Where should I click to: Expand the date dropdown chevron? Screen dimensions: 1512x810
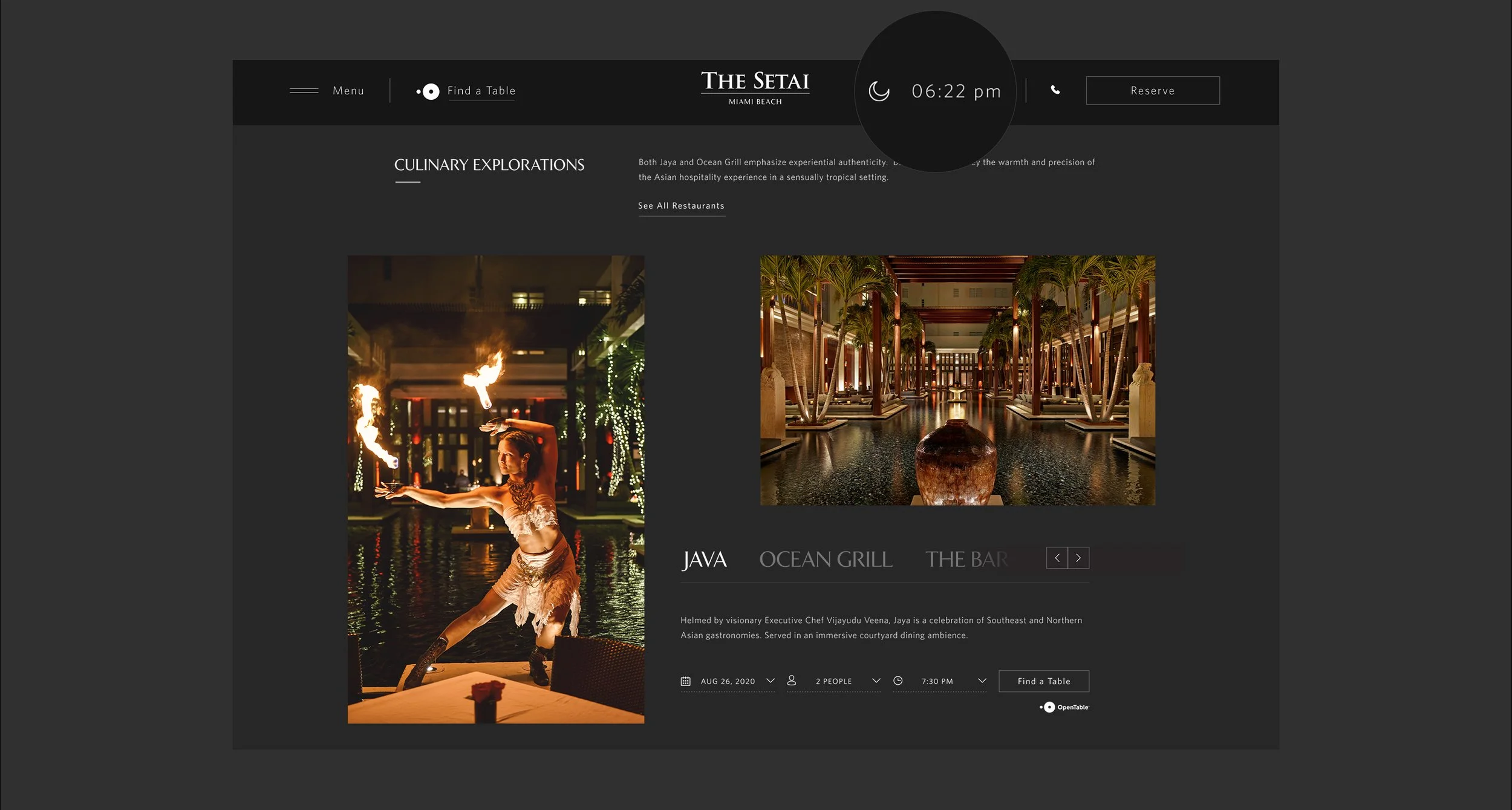[771, 681]
